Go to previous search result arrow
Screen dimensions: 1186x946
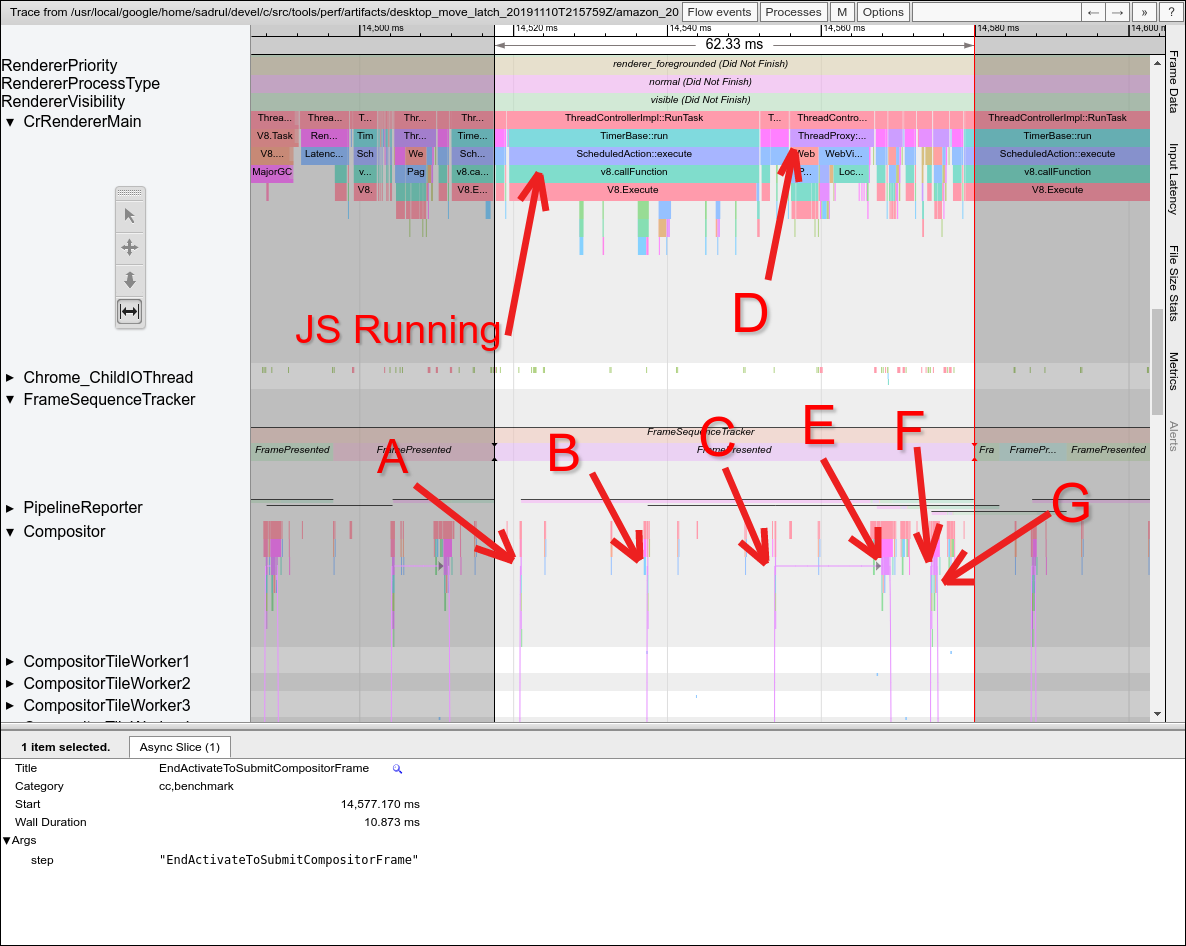pos(1094,12)
